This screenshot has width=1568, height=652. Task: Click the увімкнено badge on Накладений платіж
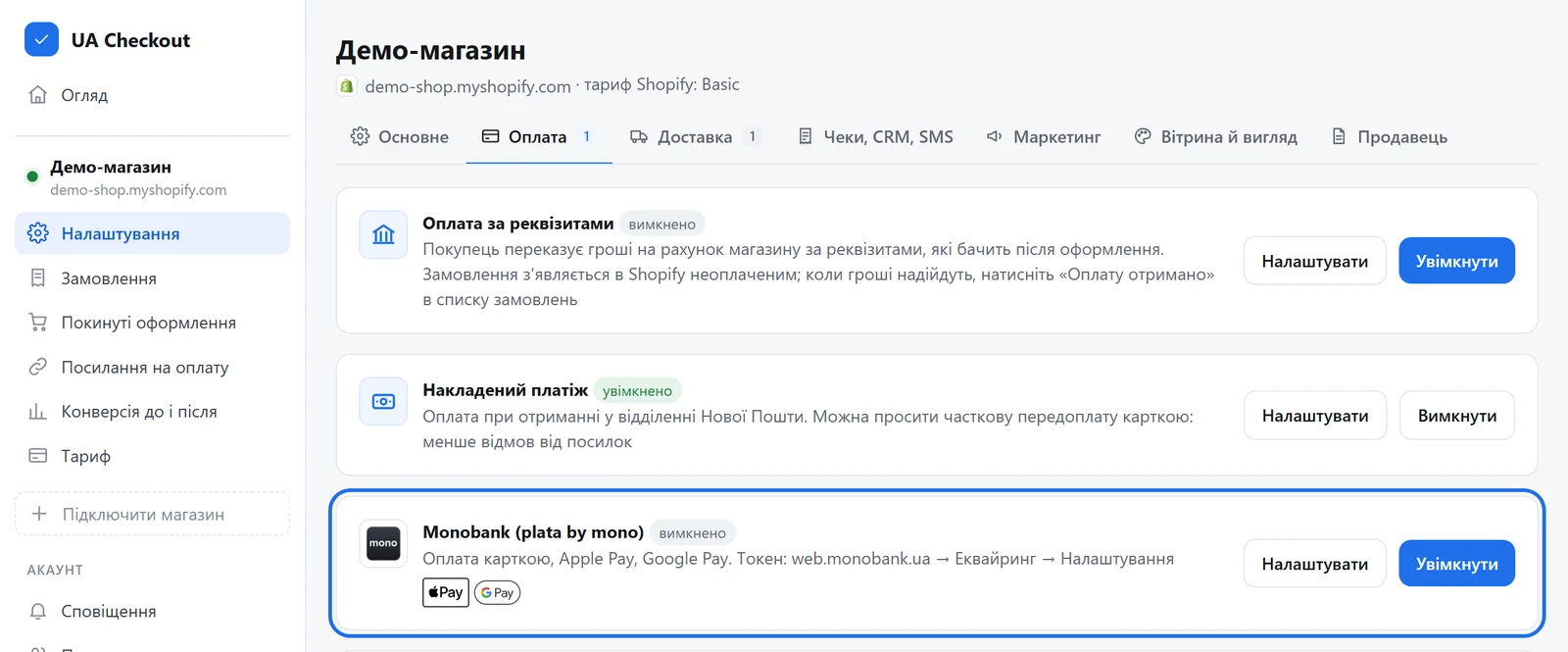[x=638, y=391]
